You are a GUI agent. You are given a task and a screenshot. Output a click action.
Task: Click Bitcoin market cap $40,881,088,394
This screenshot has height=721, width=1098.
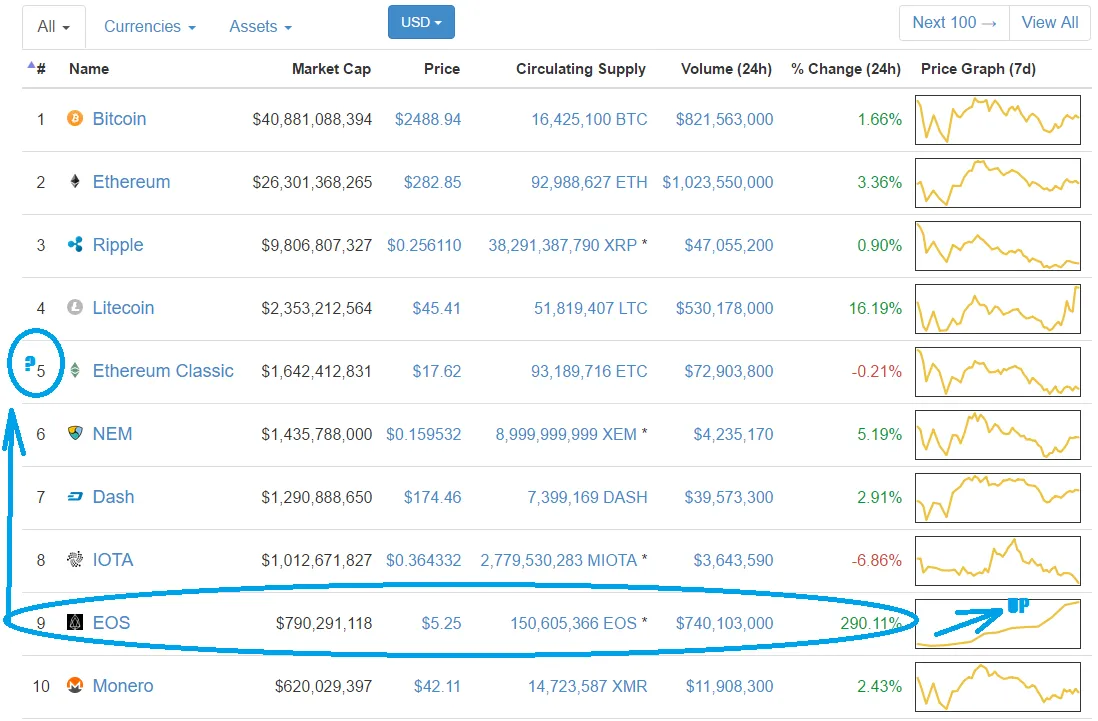(312, 119)
